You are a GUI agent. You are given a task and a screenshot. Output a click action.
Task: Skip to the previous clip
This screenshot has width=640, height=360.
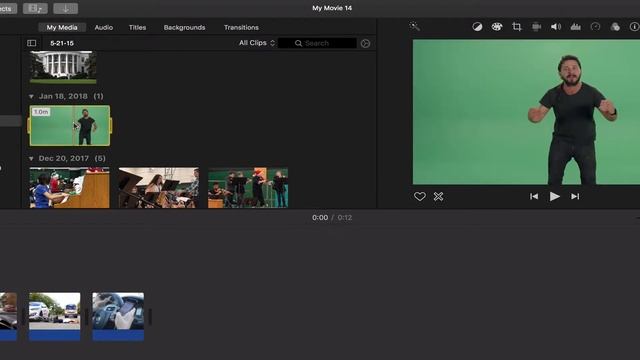(x=534, y=196)
